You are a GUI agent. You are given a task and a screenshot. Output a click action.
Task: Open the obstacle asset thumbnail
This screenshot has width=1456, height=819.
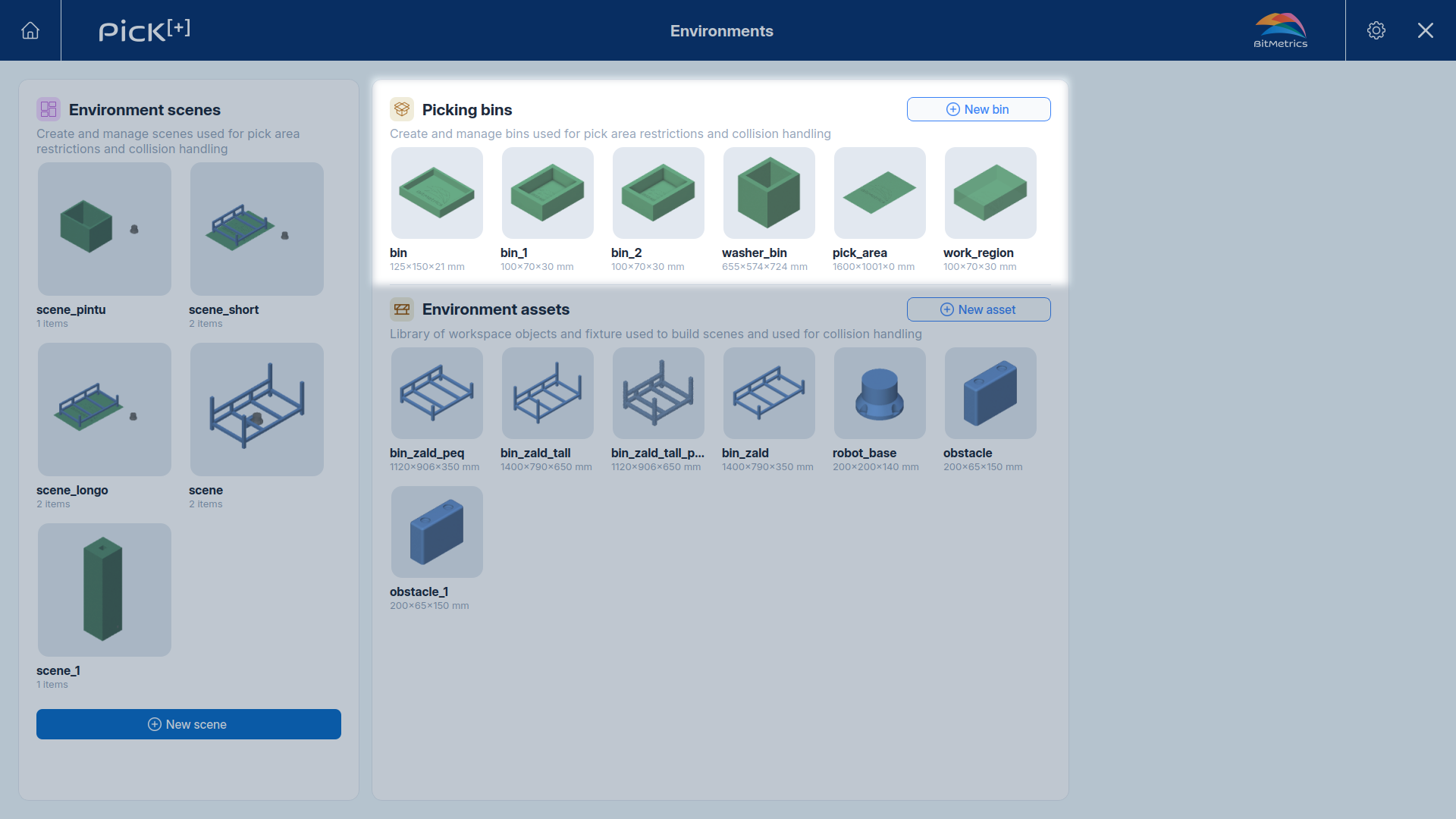[990, 394]
